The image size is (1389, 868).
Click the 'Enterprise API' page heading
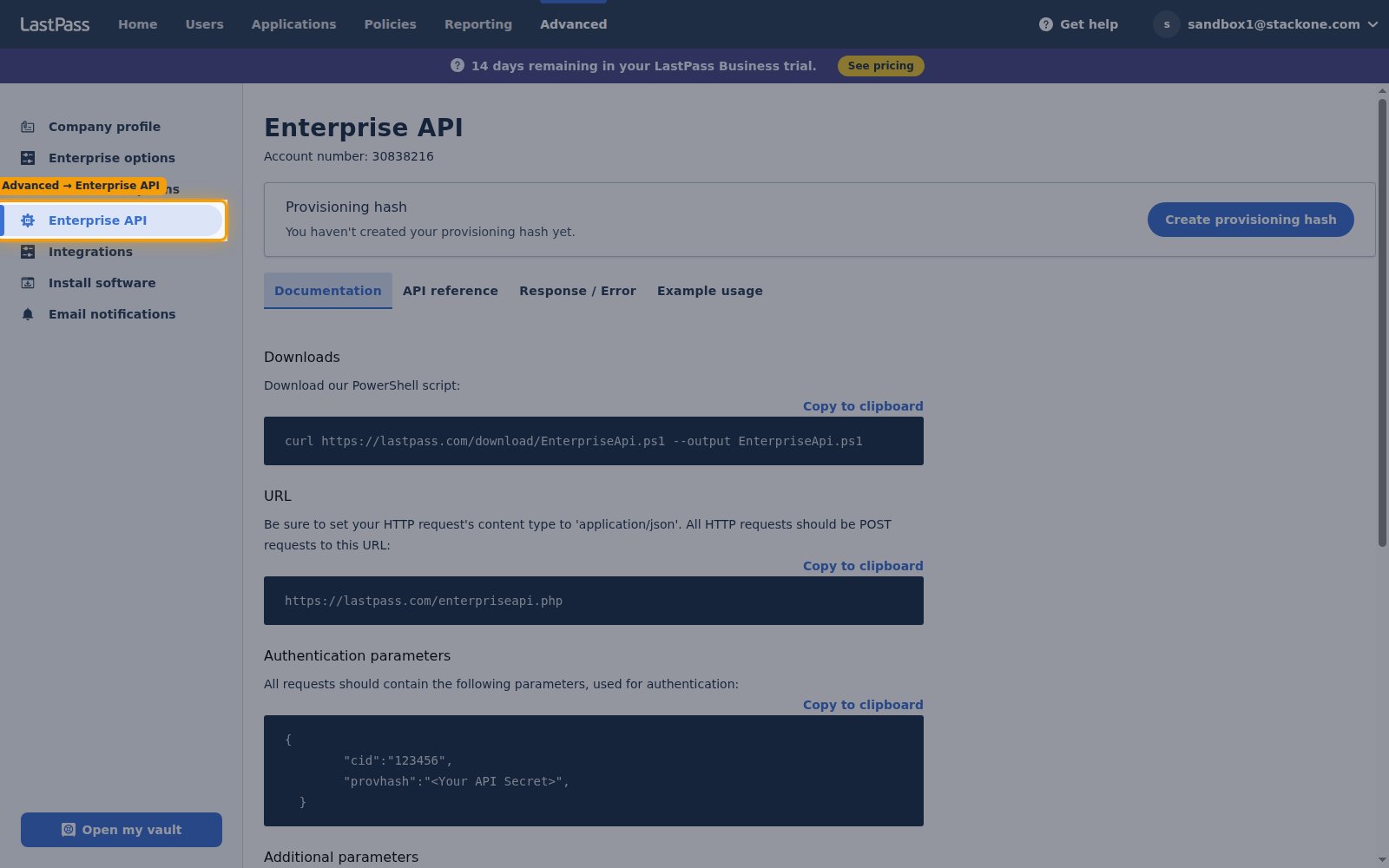pos(363,128)
